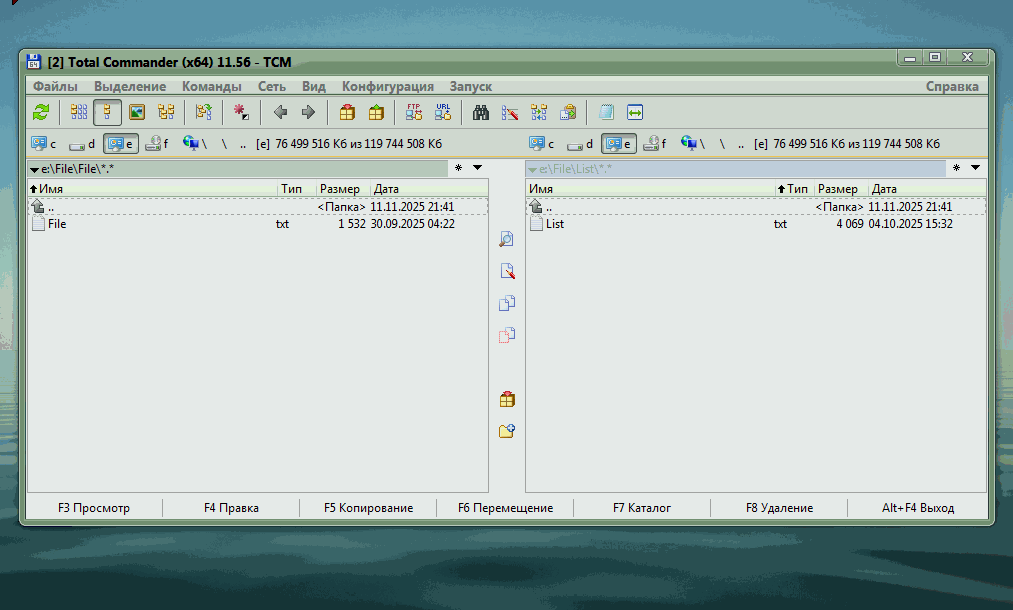The image size is (1013, 610).
Task: Click the FTP connect toolbar icon
Action: tap(414, 112)
